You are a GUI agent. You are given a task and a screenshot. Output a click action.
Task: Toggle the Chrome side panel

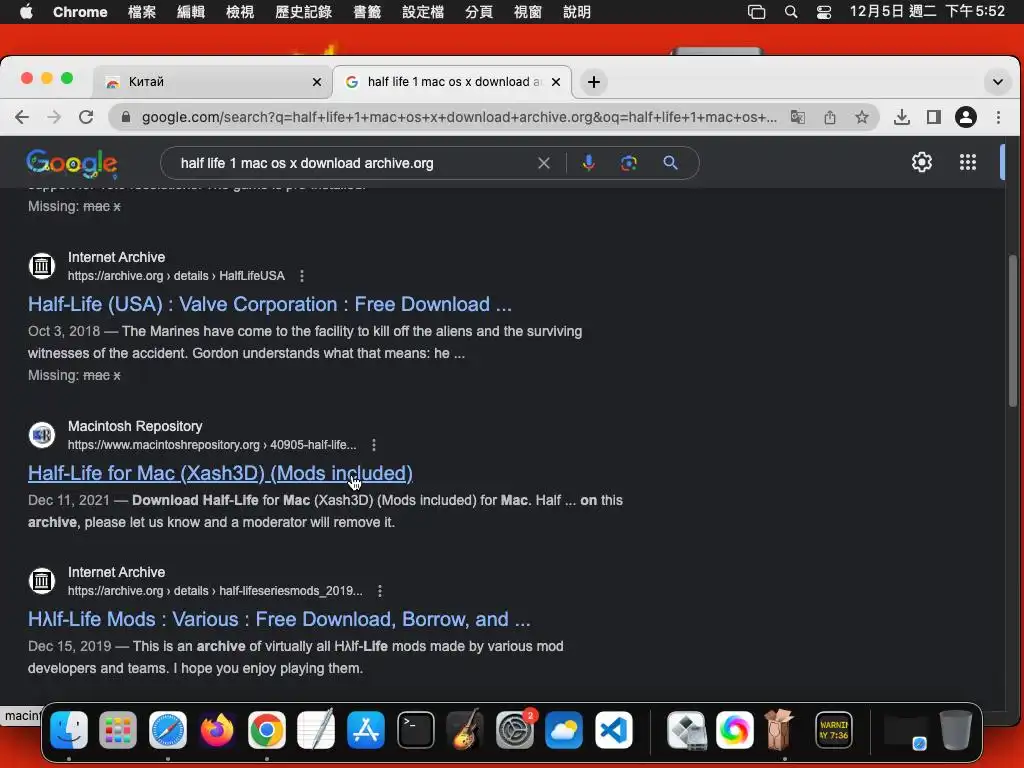click(934, 117)
